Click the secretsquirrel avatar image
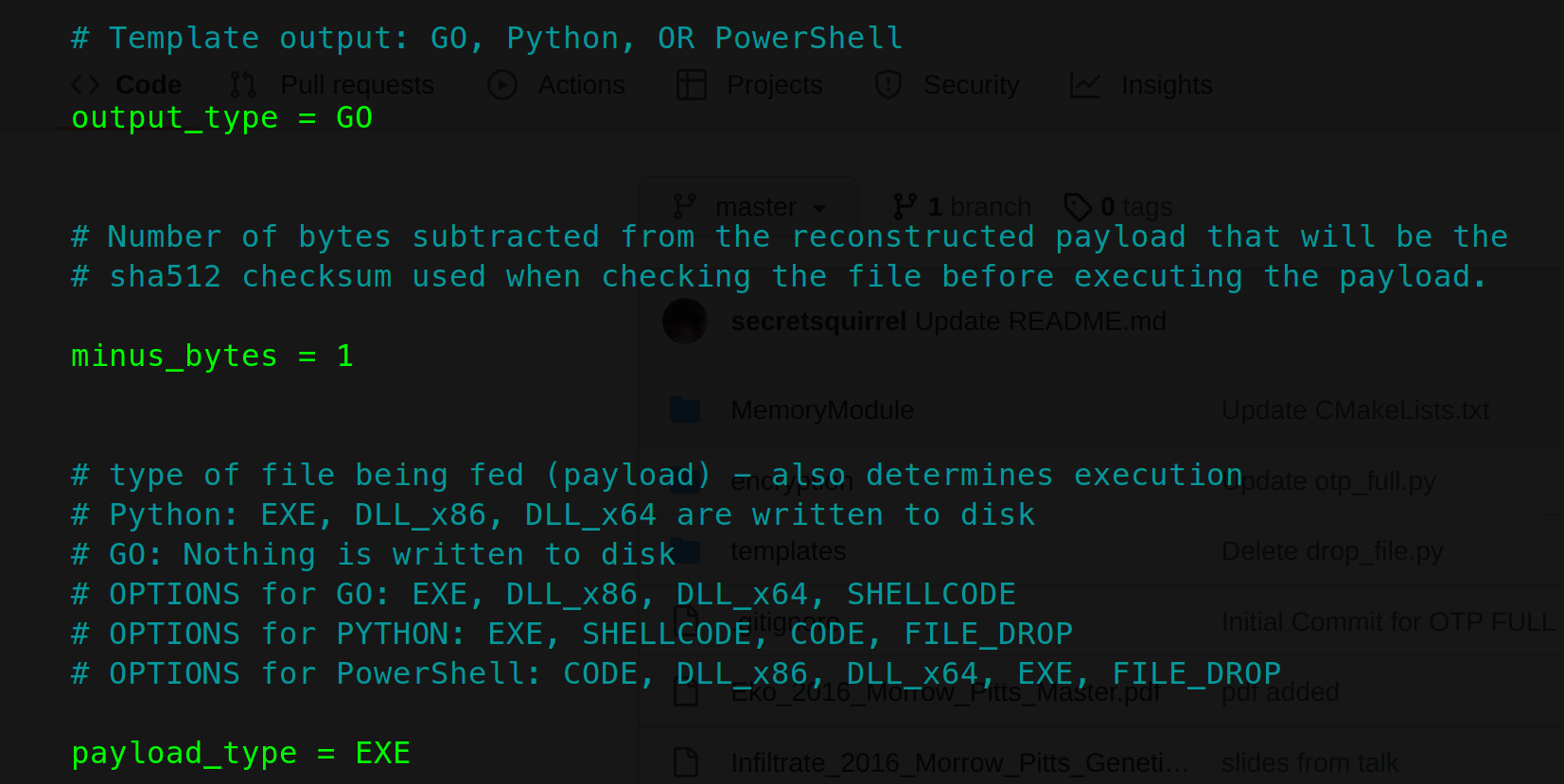The height and width of the screenshot is (784, 1564). [685, 322]
